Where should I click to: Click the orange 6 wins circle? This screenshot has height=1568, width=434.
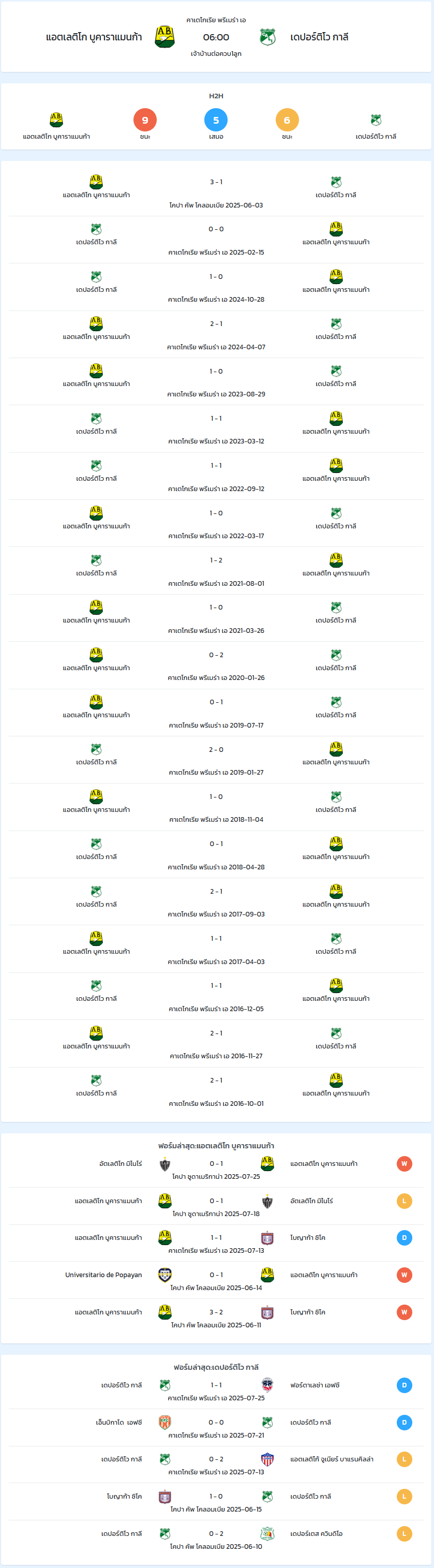(x=287, y=120)
